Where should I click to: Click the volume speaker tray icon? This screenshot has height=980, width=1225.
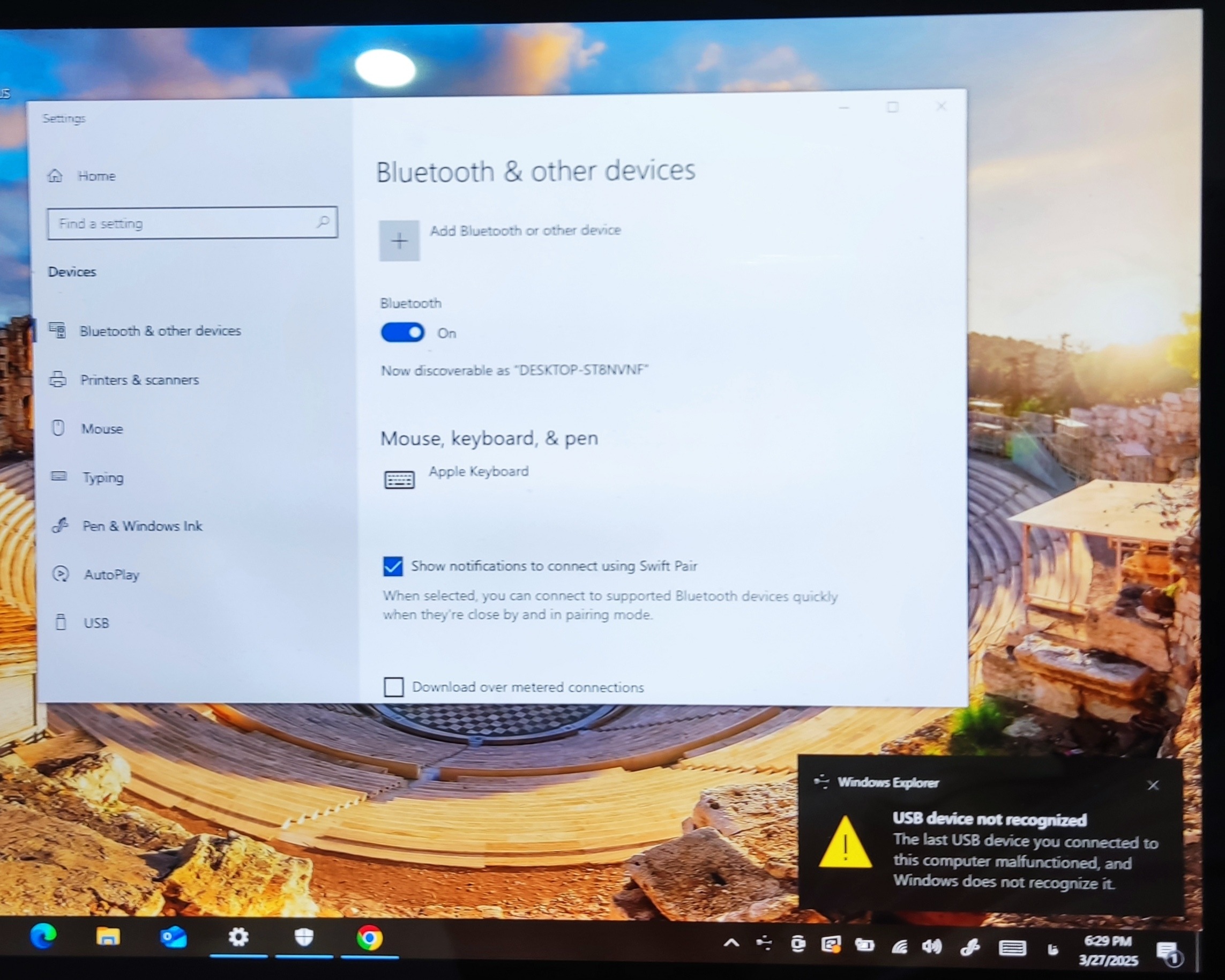pos(932,946)
